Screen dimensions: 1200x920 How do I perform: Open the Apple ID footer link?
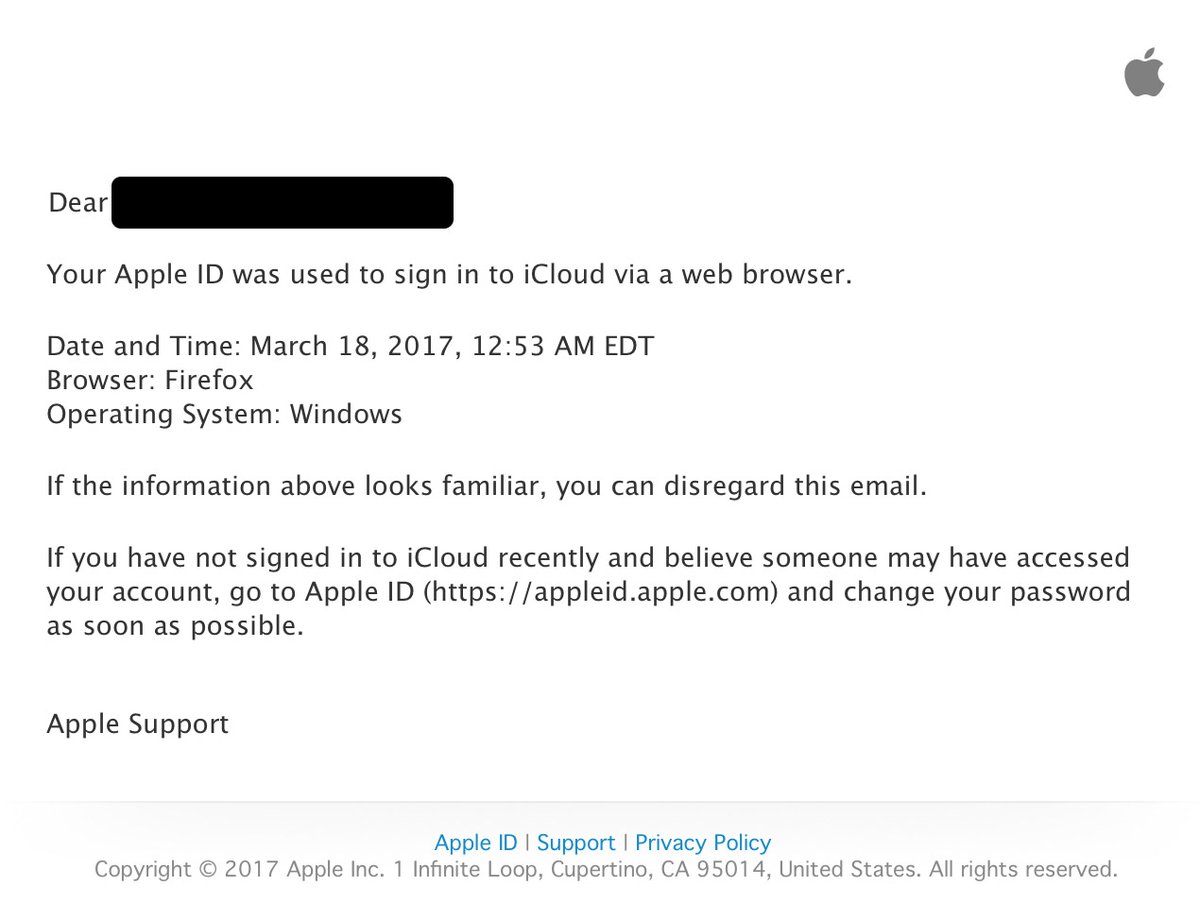coord(476,843)
